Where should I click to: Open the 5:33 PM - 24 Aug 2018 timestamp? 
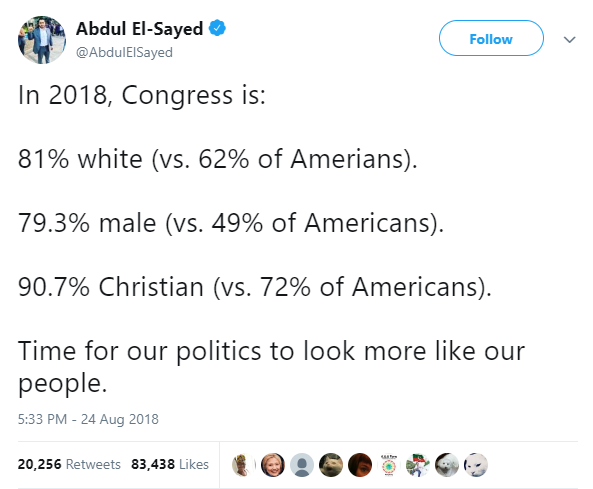88,419
